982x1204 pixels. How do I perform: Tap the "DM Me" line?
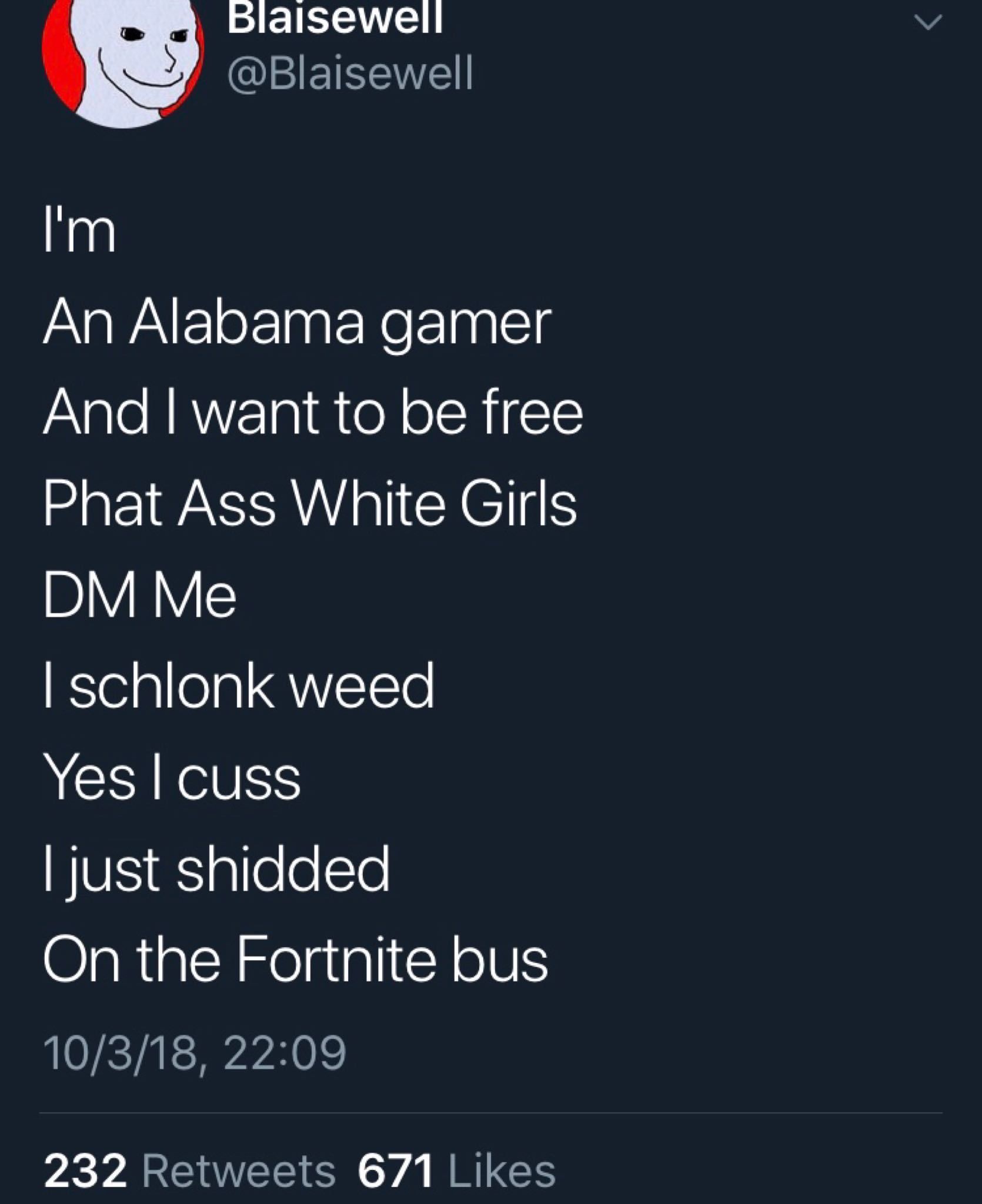(x=139, y=596)
